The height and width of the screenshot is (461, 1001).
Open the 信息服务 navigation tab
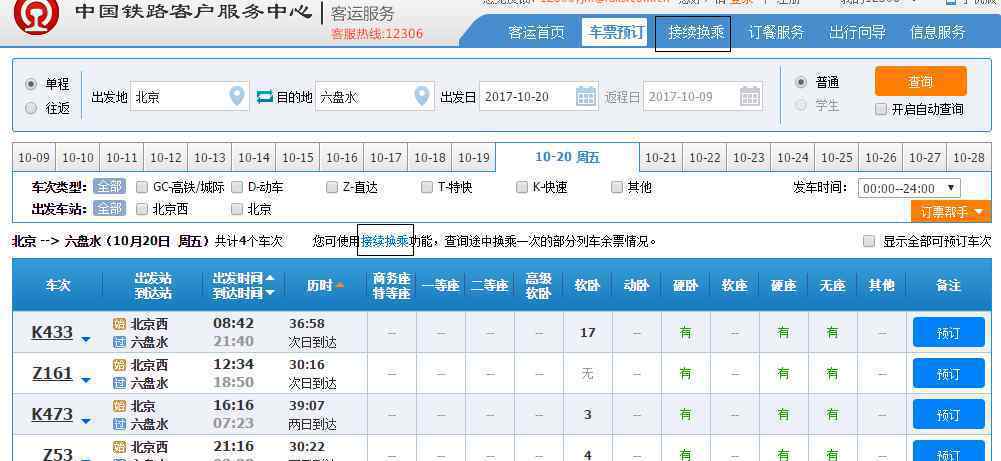937,33
